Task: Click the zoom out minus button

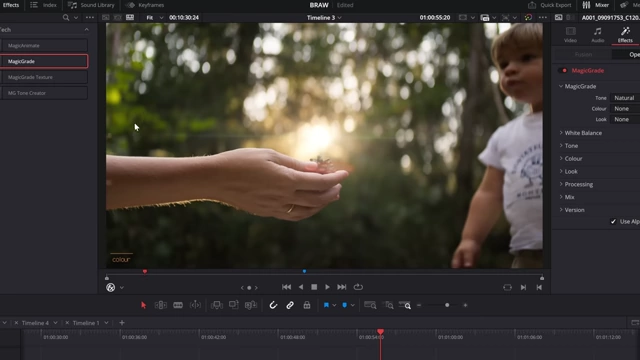Action: [x=419, y=305]
